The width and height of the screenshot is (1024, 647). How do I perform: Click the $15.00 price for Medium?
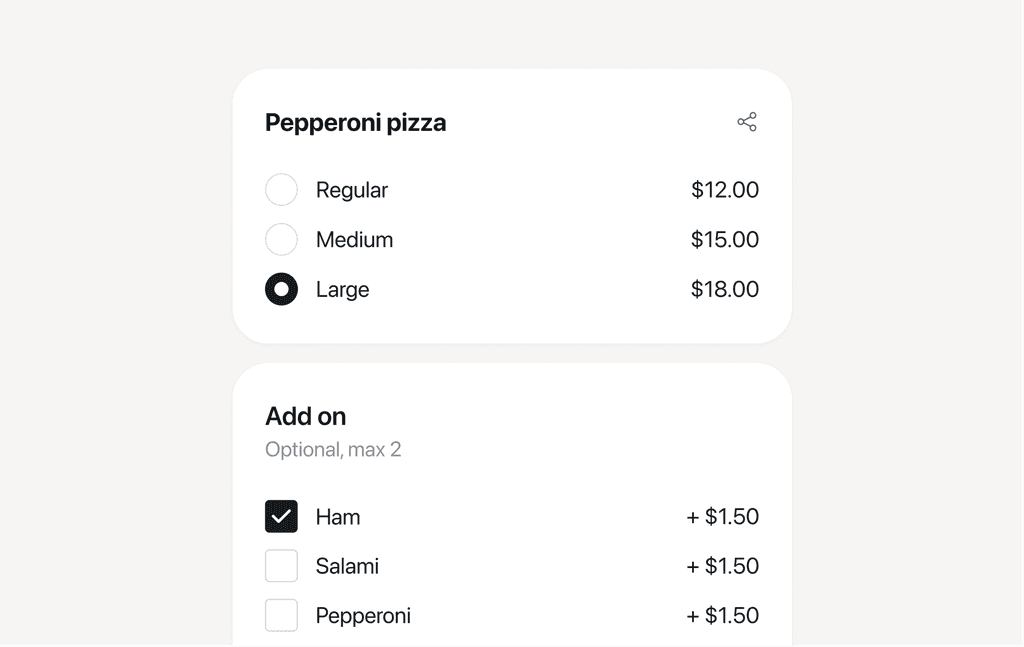[x=725, y=239]
